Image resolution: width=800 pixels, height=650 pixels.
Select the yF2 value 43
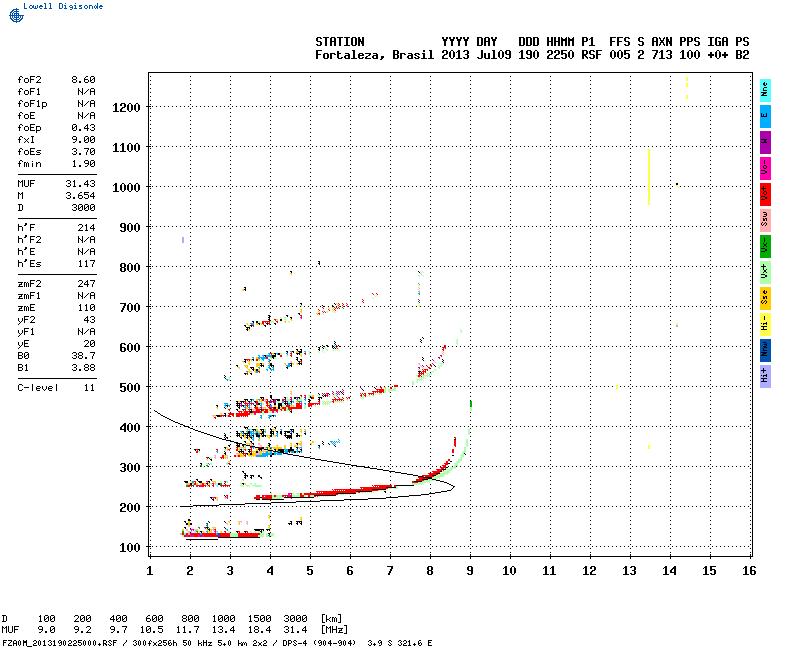89,320
